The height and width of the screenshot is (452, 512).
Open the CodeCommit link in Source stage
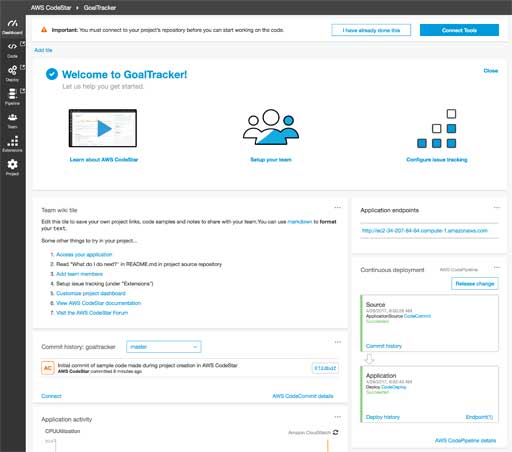[x=417, y=316]
